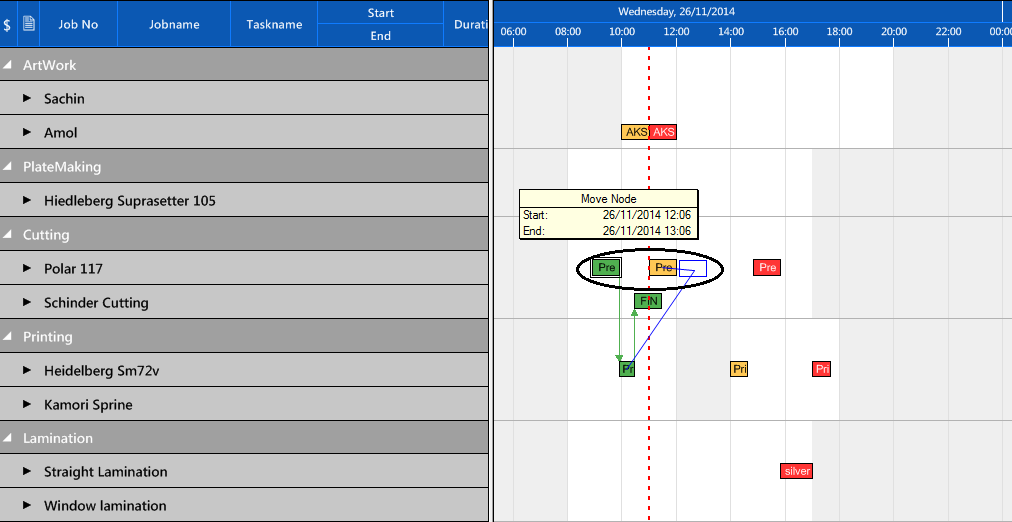Expand the Kamori Sprine row

26,404
